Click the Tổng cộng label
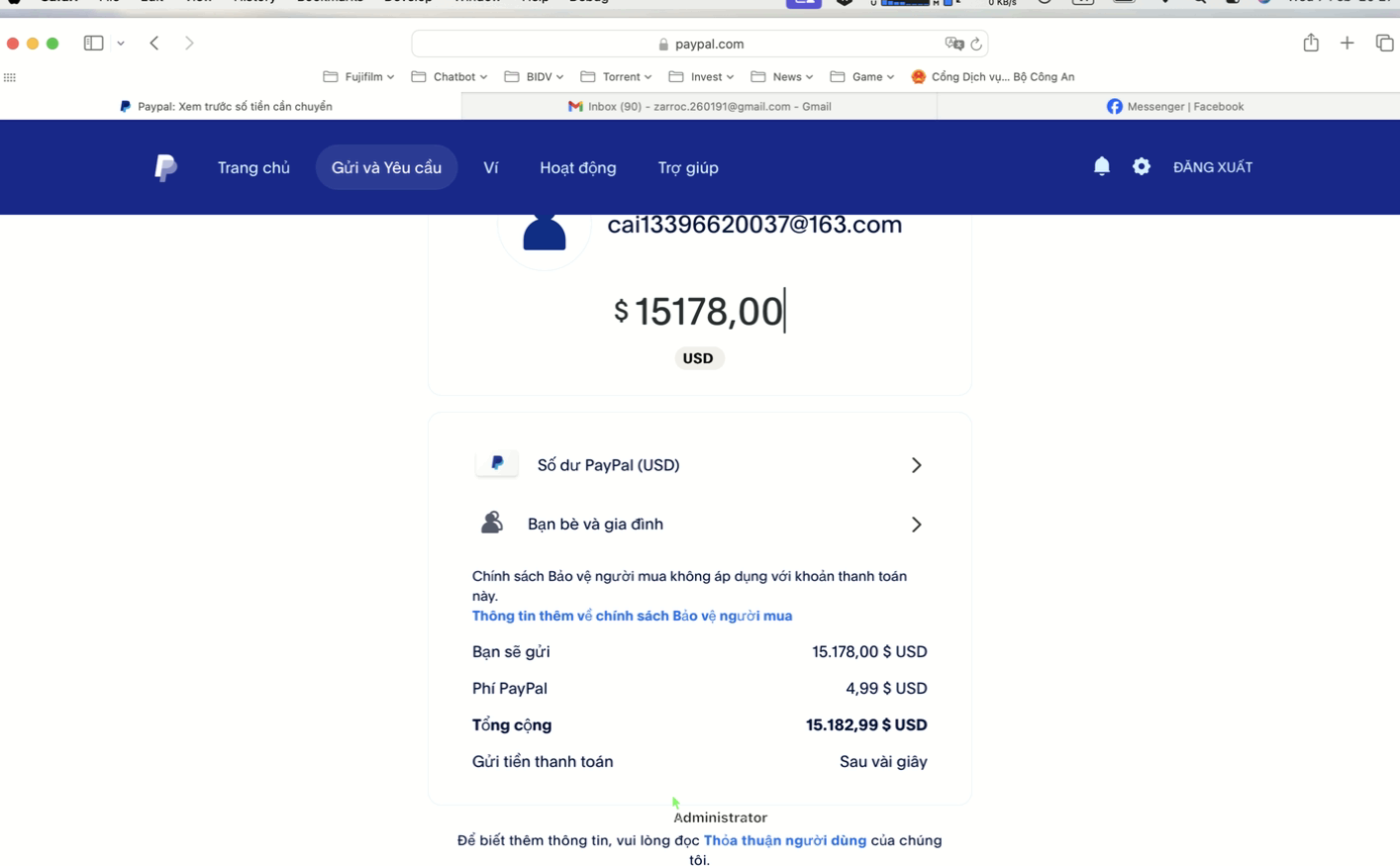The width and height of the screenshot is (1400, 866). pos(512,725)
